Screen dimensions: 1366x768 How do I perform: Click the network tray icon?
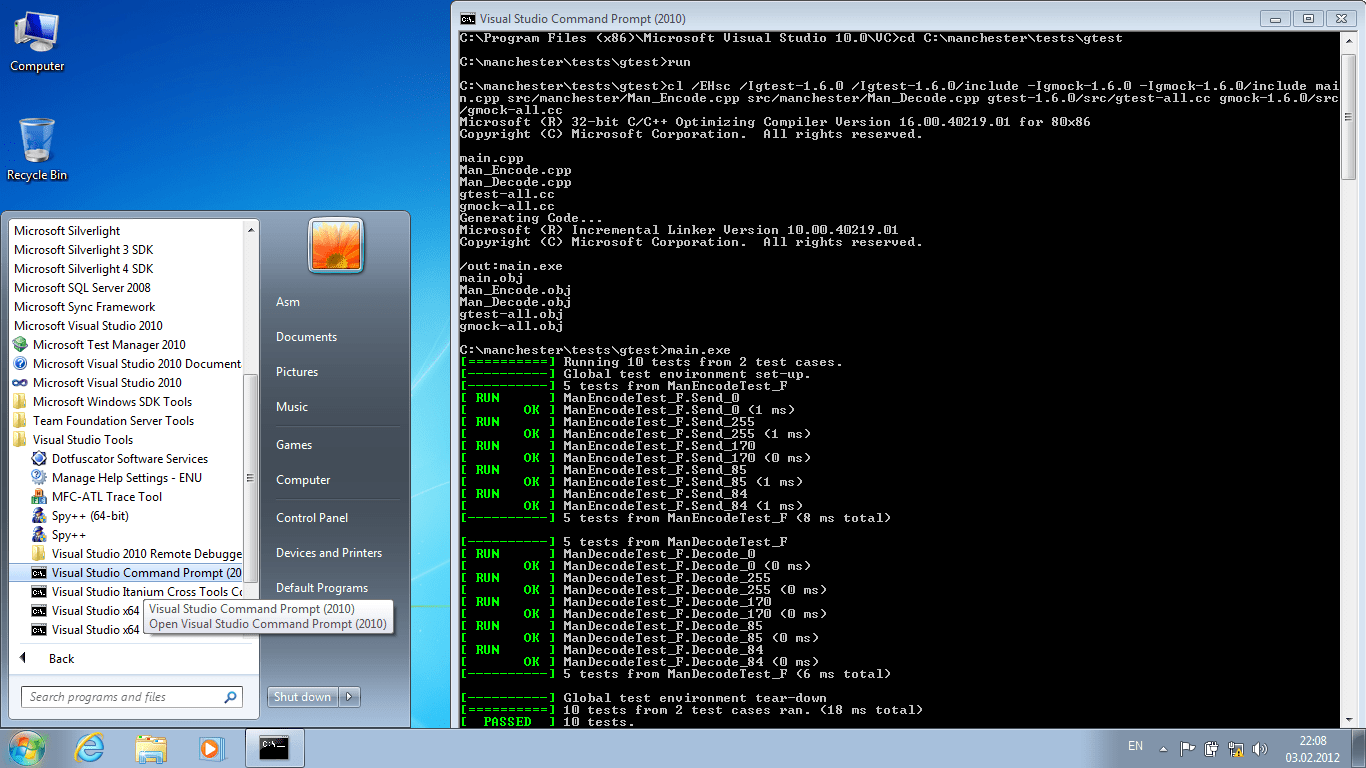(x=1236, y=748)
